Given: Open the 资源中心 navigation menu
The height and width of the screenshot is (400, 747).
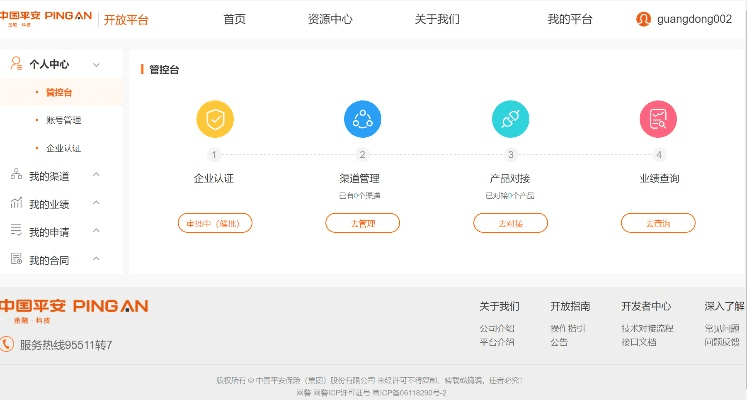Looking at the screenshot, I should (330, 19).
